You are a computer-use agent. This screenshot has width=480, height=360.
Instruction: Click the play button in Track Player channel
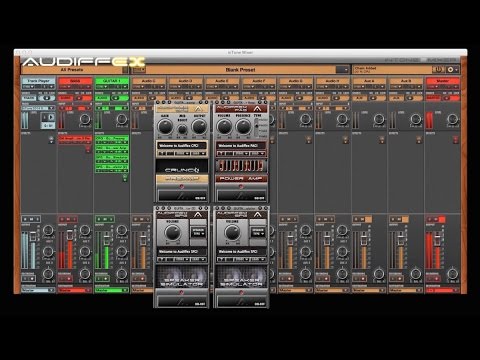coord(51,117)
